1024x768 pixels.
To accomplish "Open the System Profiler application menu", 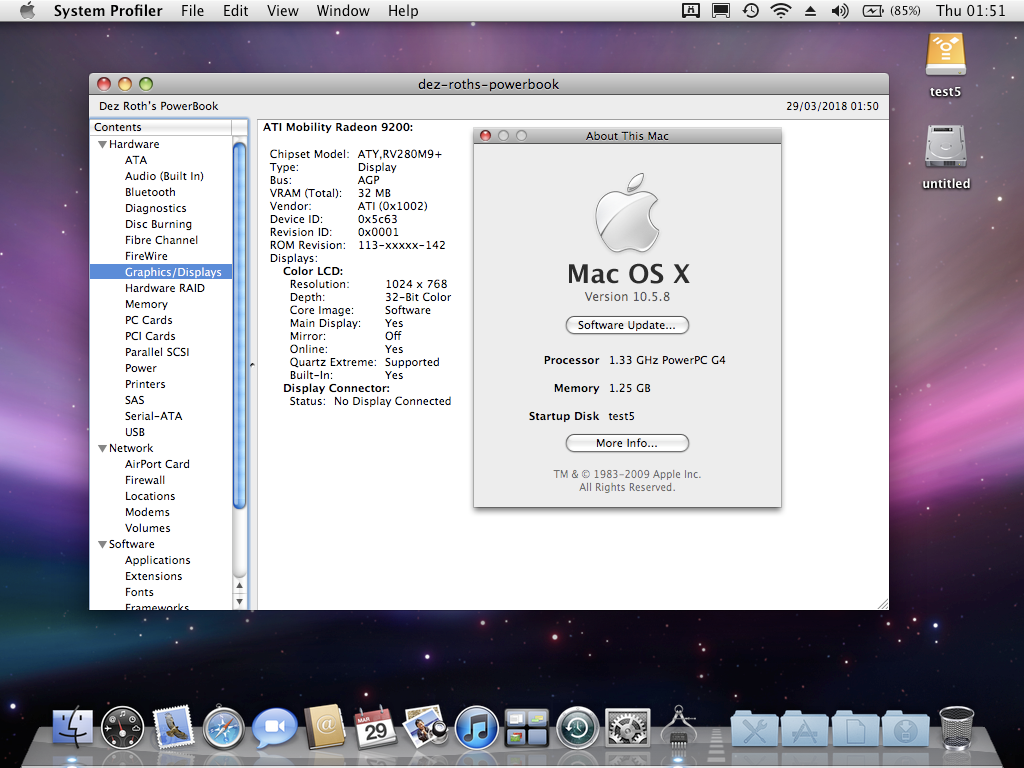I will point(108,11).
